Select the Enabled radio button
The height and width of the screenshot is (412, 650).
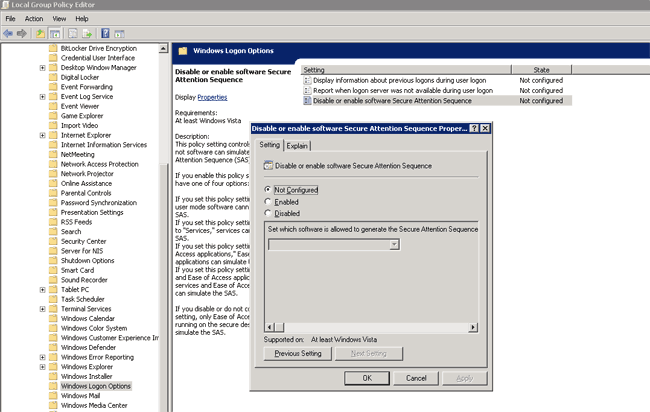268,201
